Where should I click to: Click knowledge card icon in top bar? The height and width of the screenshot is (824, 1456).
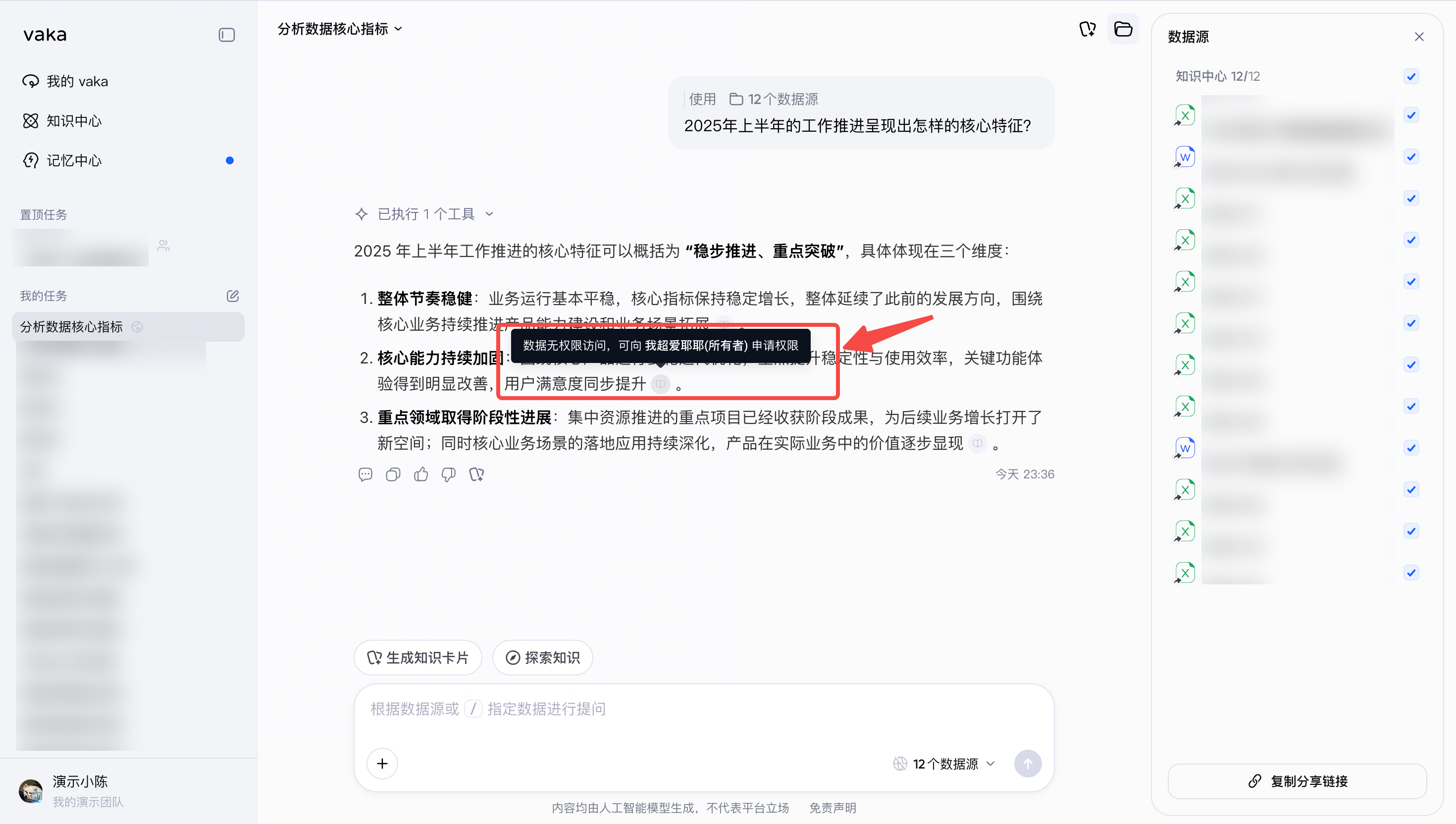pyautogui.click(x=1087, y=29)
